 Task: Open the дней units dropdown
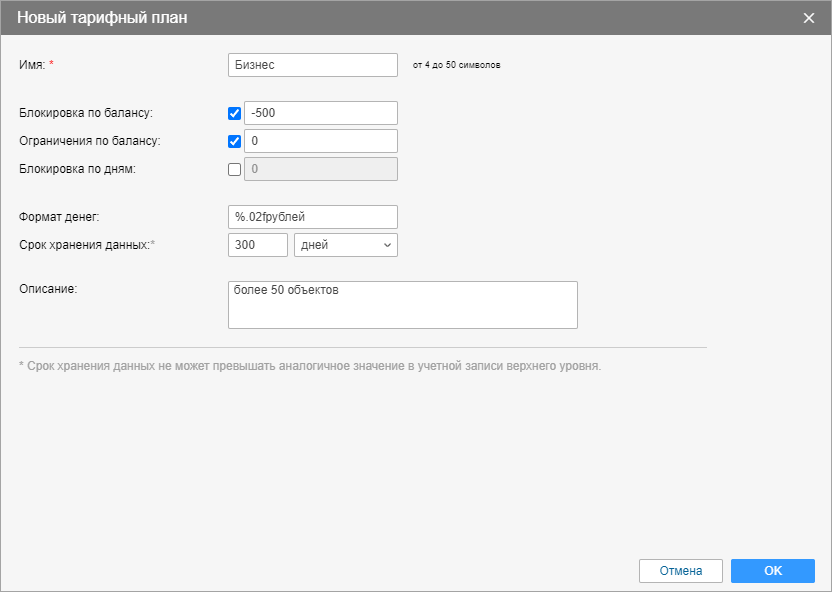coord(346,245)
